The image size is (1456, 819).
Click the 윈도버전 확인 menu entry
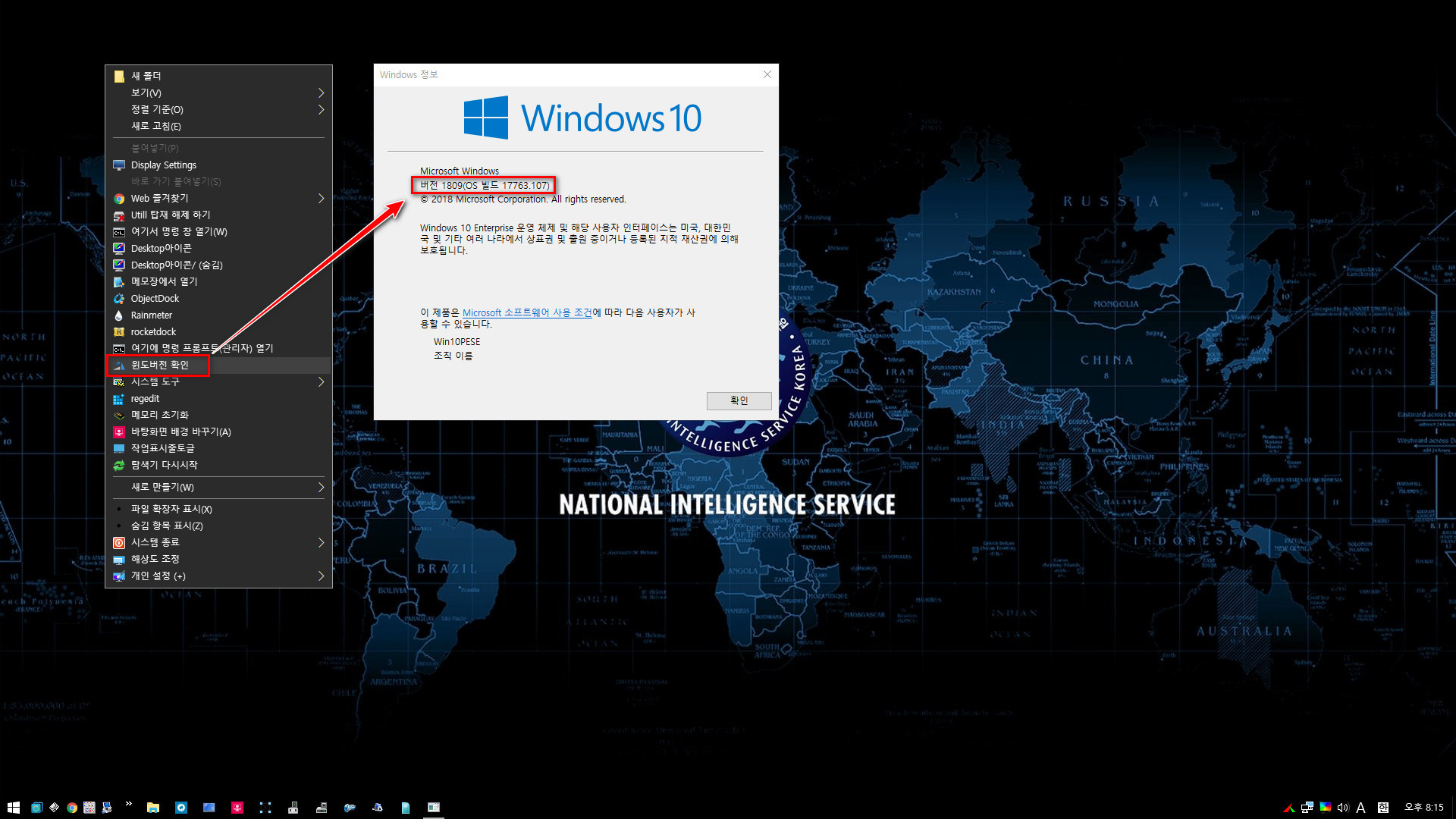pos(218,365)
